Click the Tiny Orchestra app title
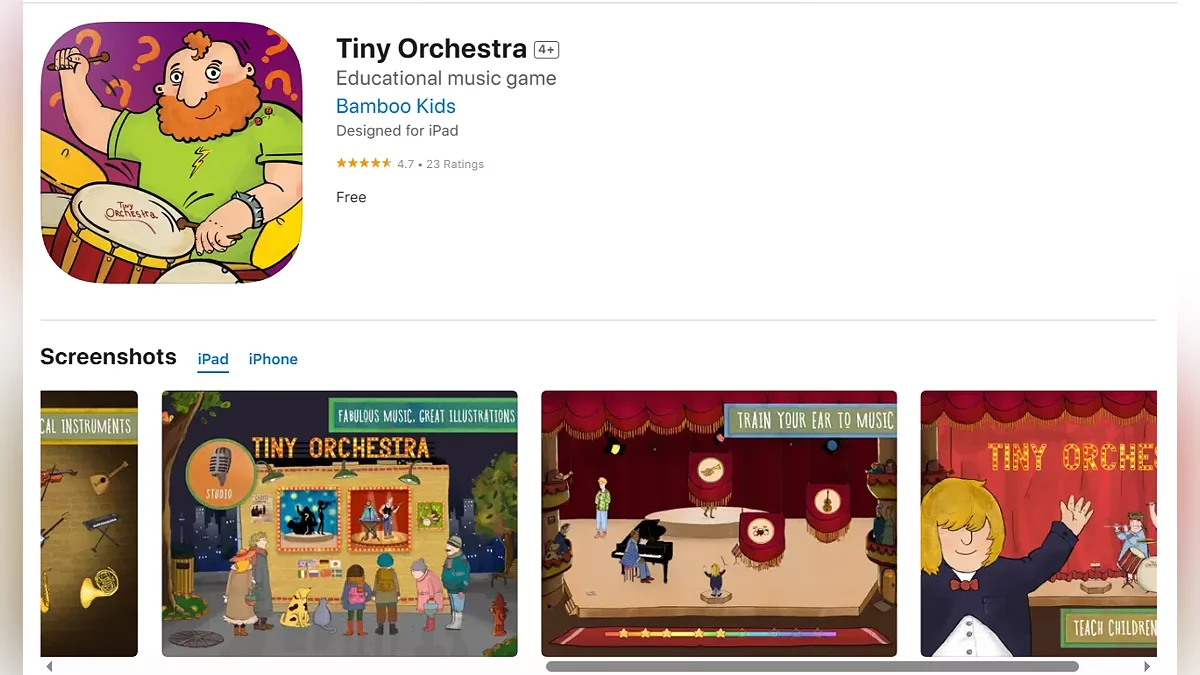Screen dimensions: 1200x675 pyautogui.click(x=431, y=48)
